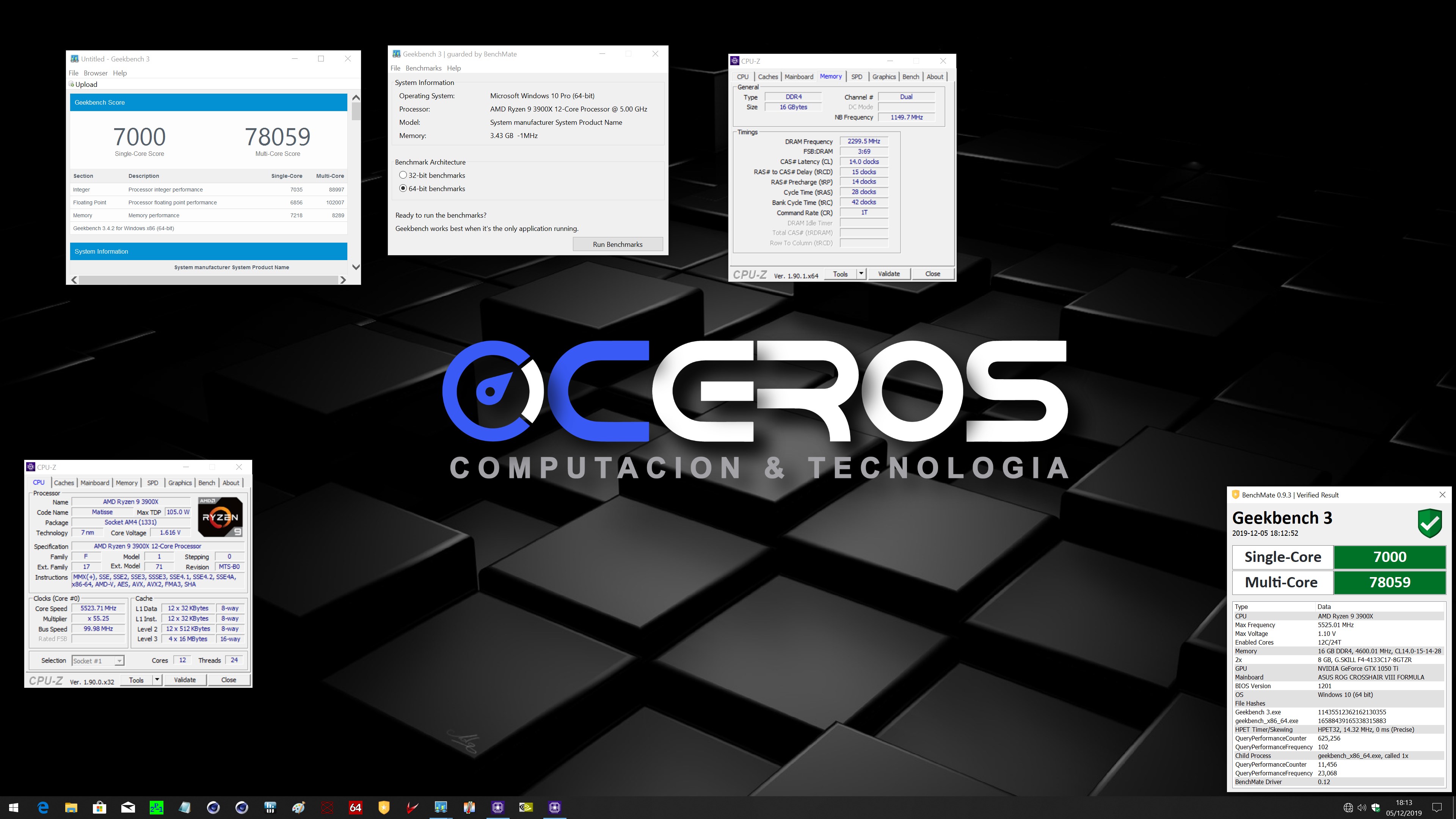Select 32-bit benchmarks radio button

pos(403,175)
